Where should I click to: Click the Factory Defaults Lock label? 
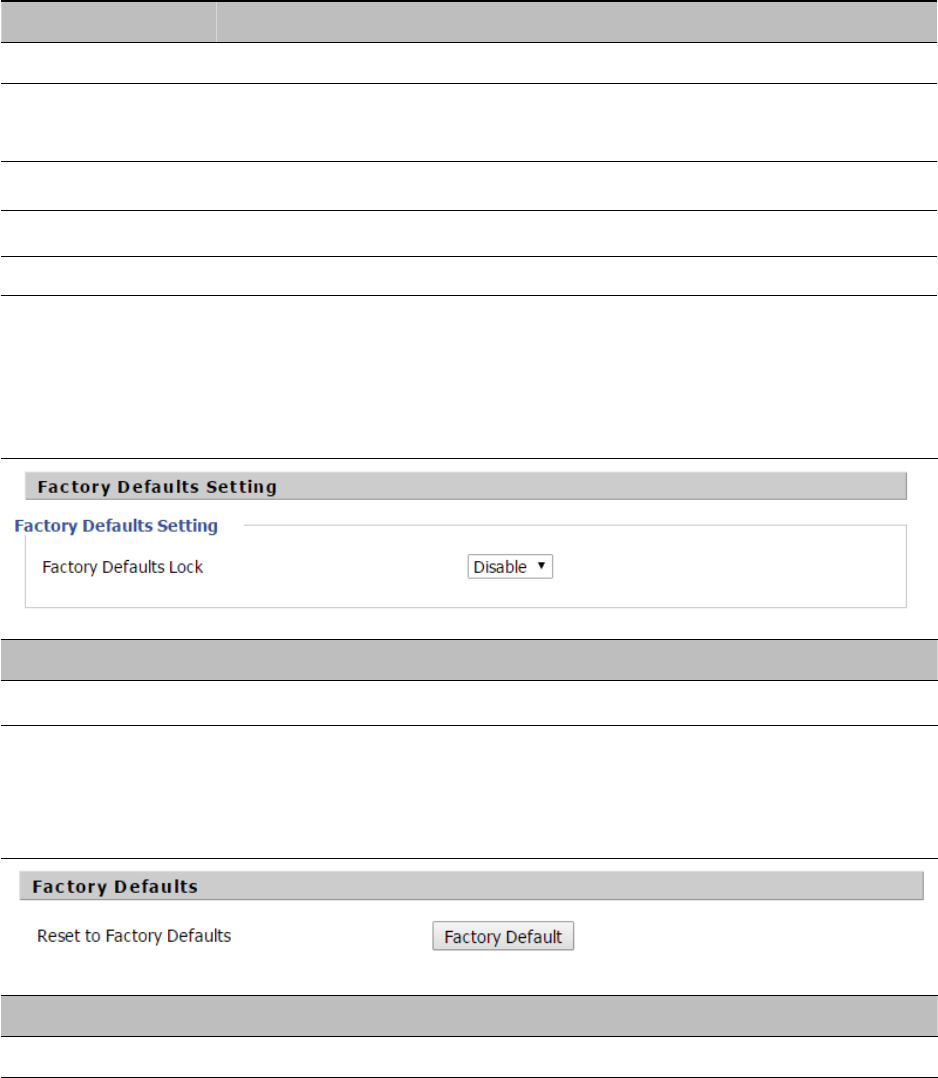(122, 567)
